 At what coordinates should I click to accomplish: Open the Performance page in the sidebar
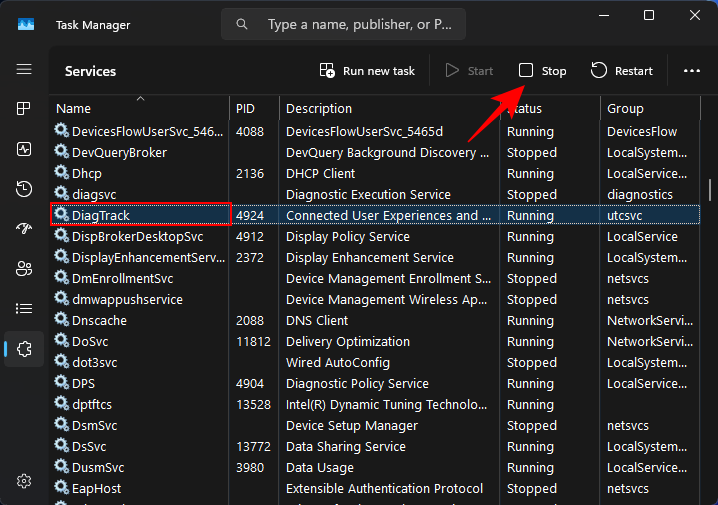(24, 149)
